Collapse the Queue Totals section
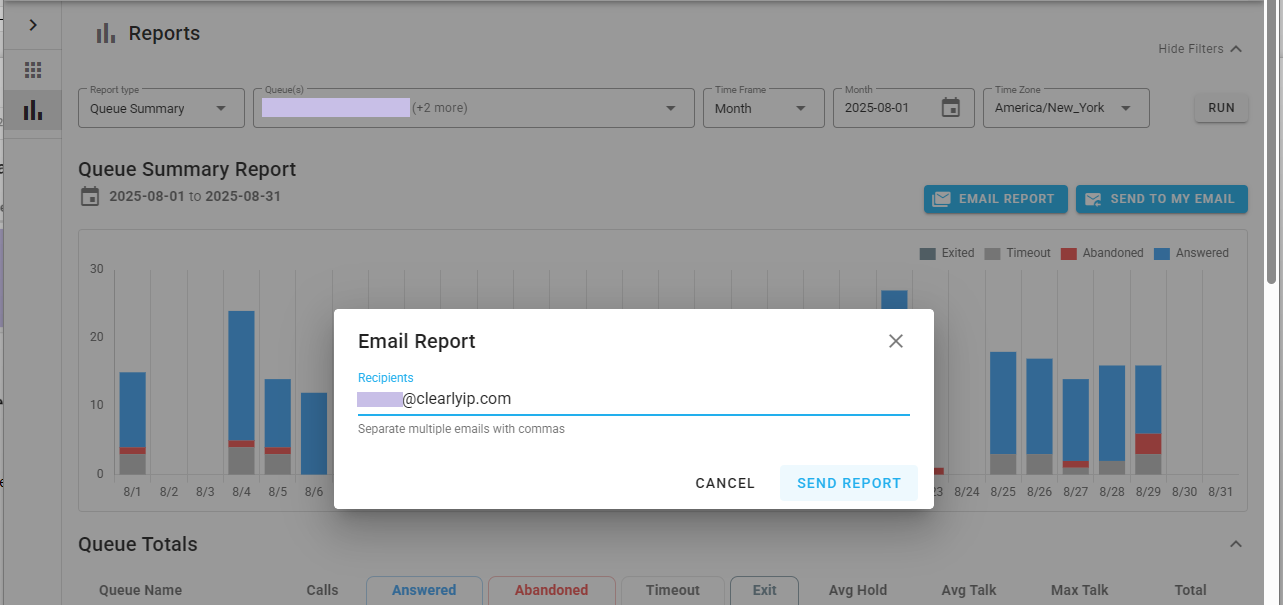This screenshot has height=605, width=1283. pyautogui.click(x=1235, y=544)
